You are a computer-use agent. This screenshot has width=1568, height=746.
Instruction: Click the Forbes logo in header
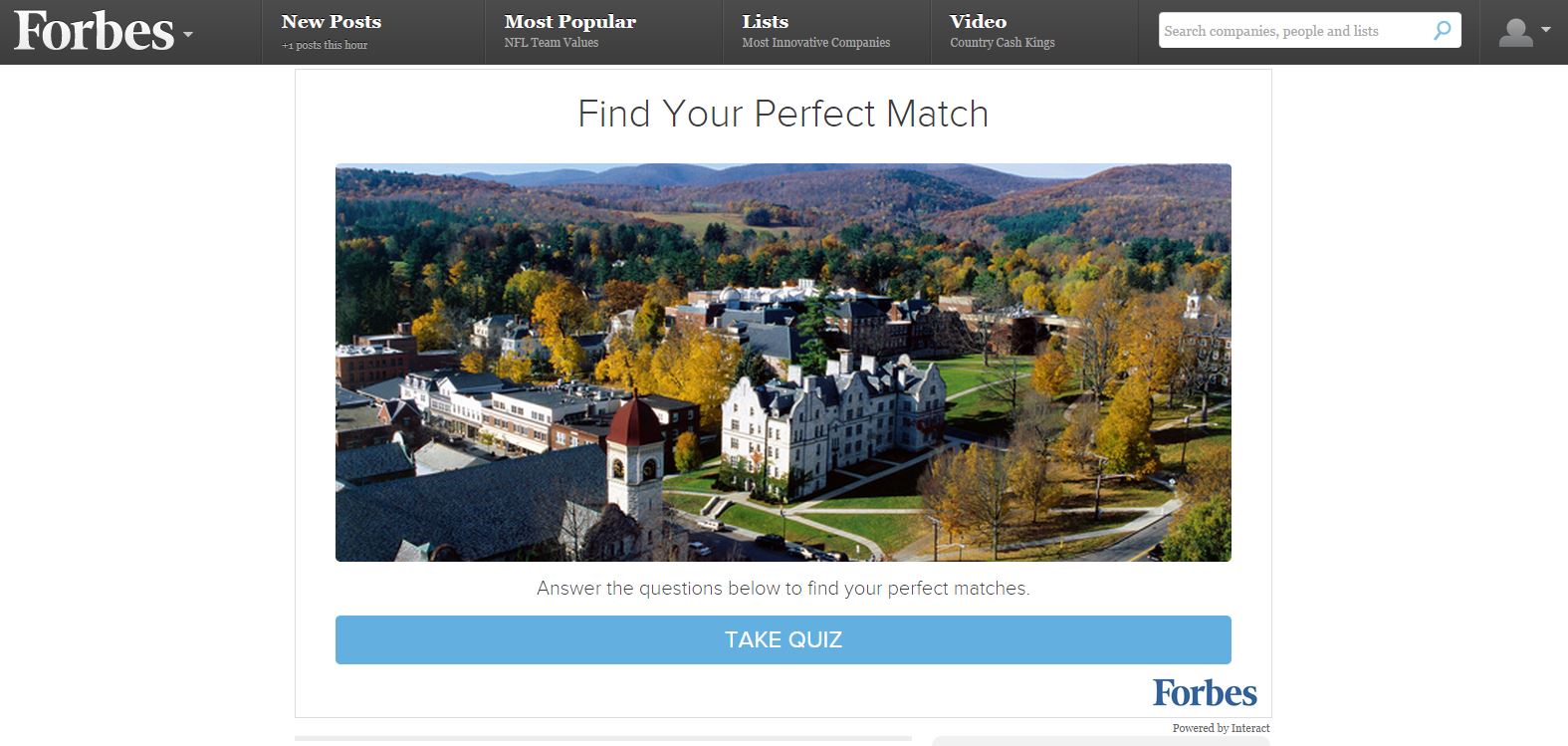tap(94, 32)
